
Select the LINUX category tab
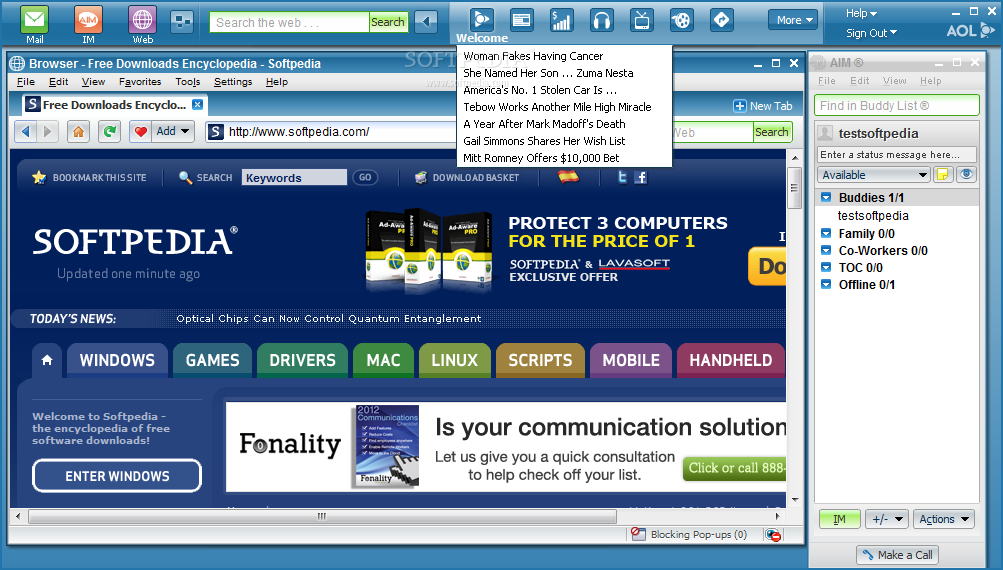pos(454,360)
